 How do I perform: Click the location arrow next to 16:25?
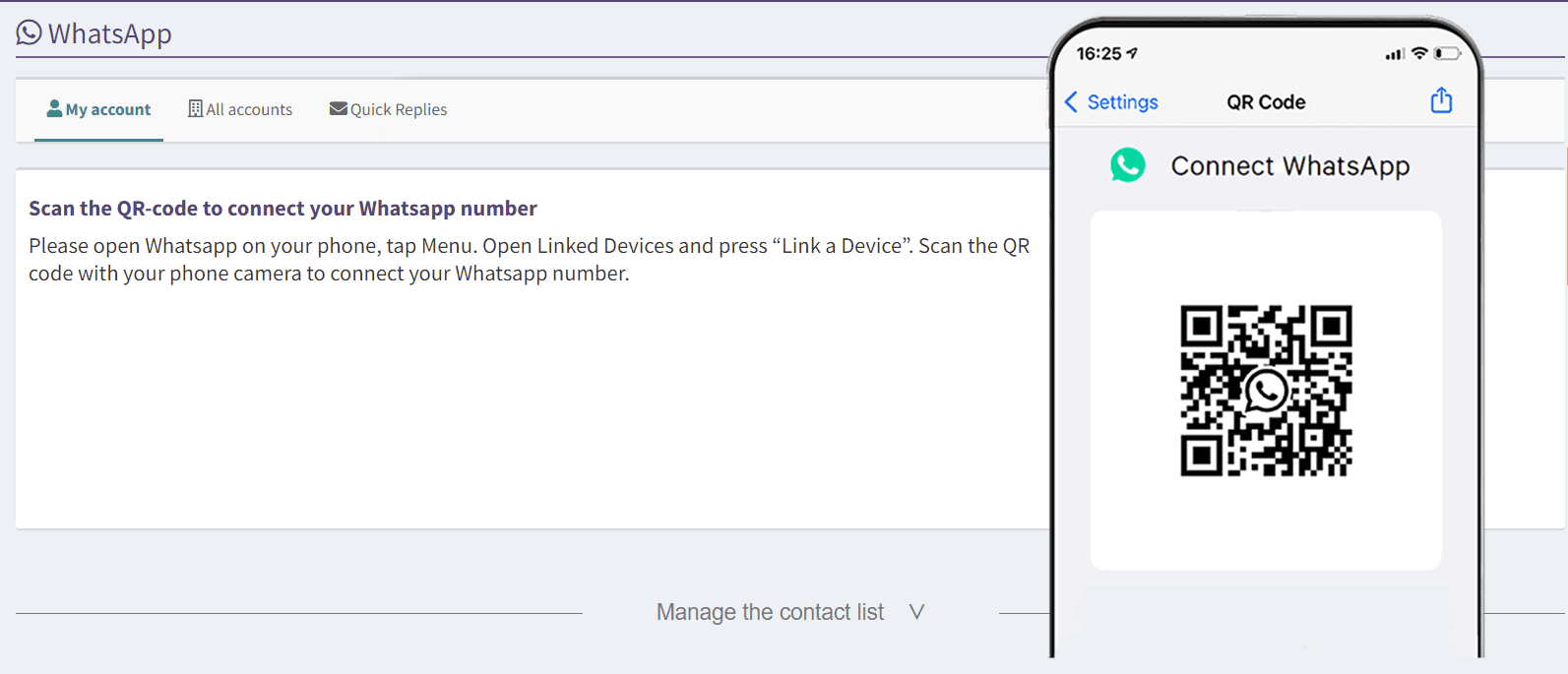point(1132,53)
